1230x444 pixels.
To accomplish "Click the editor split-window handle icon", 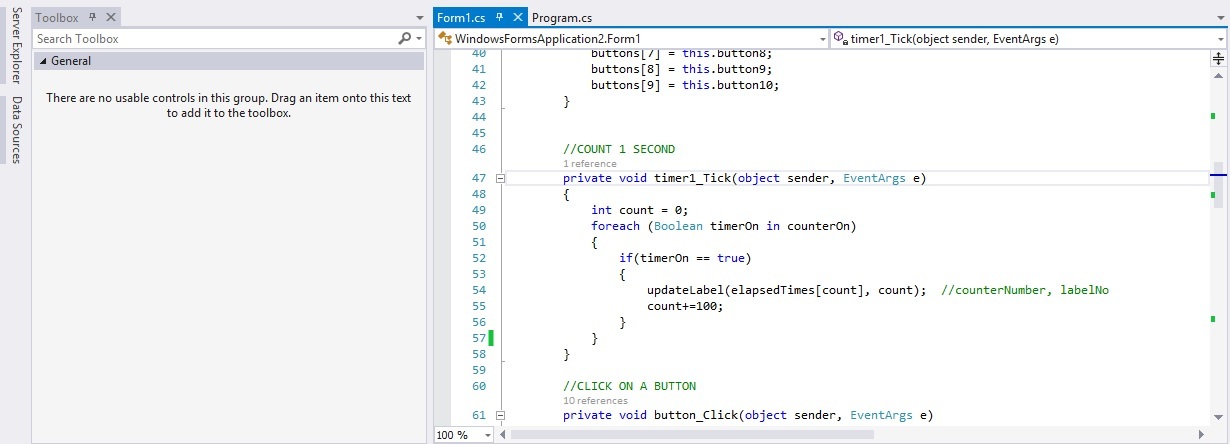I will 1219,58.
